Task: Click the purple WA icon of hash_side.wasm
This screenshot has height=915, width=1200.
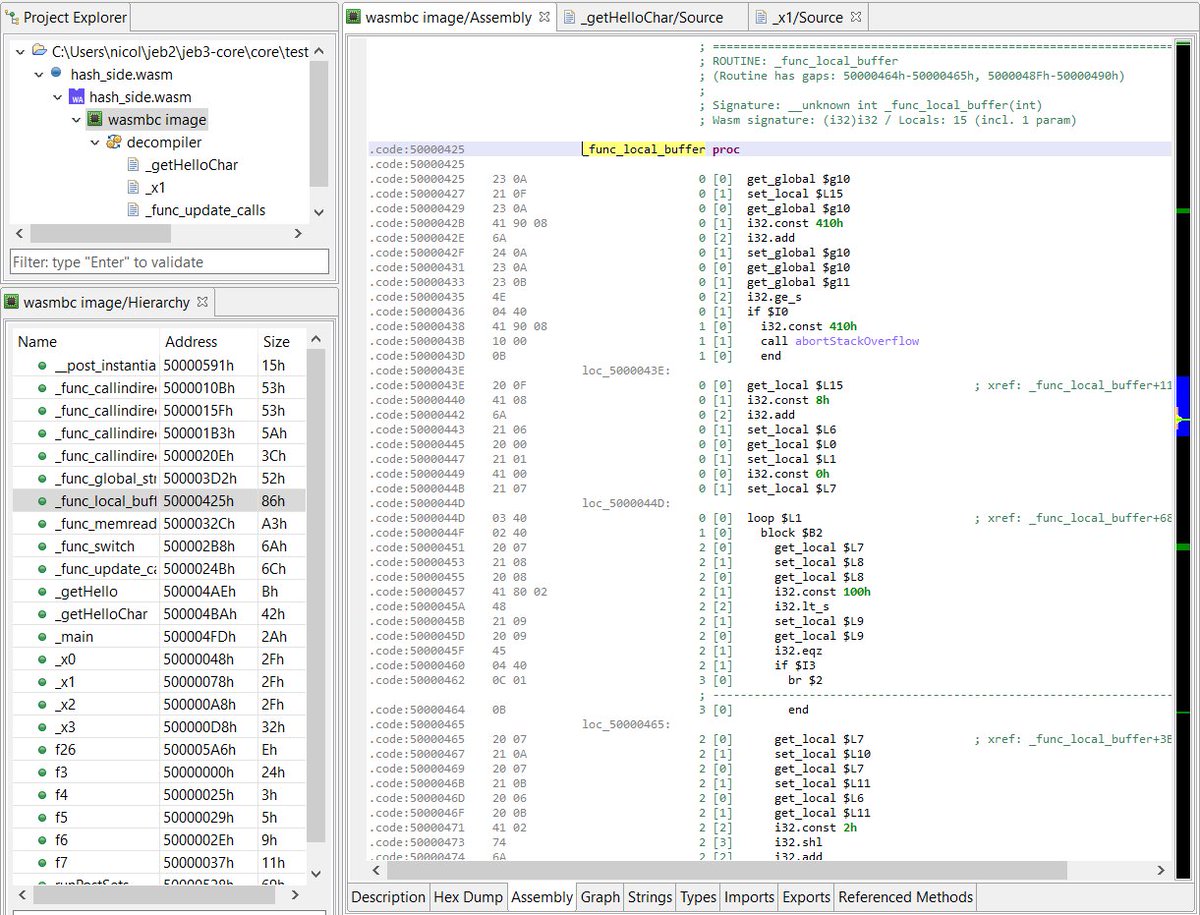Action: point(76,97)
